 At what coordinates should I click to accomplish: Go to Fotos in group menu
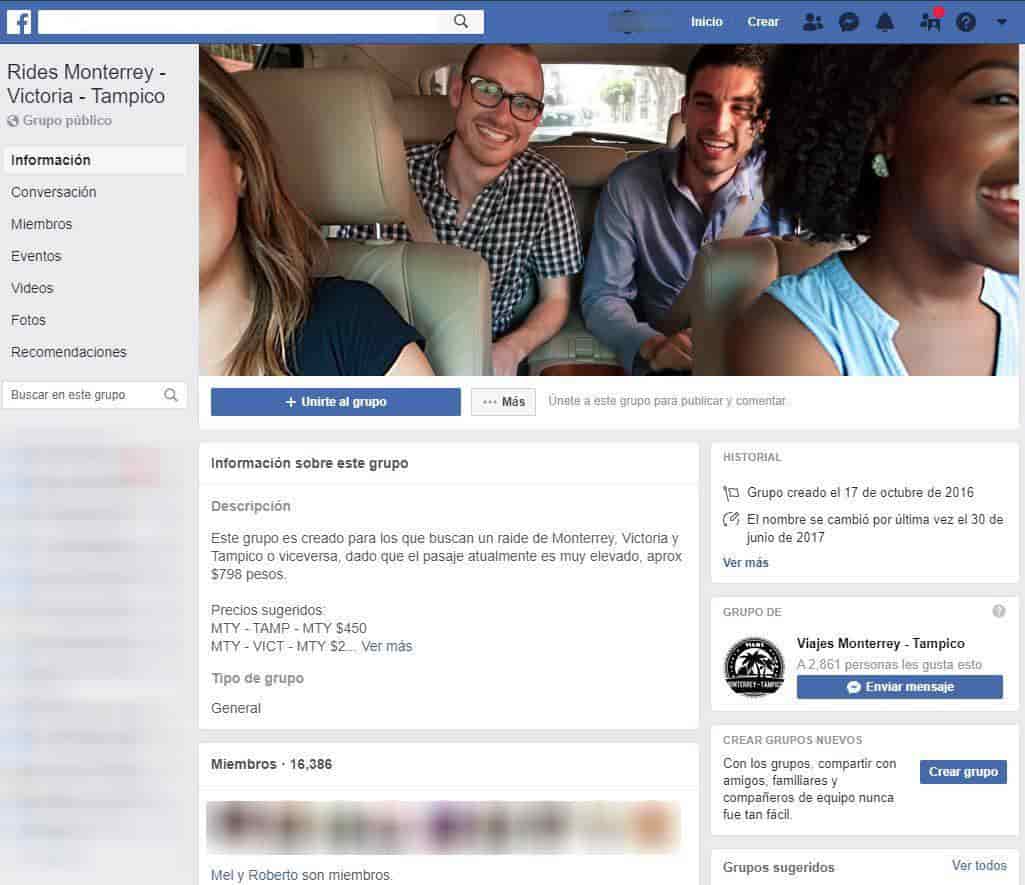point(28,320)
